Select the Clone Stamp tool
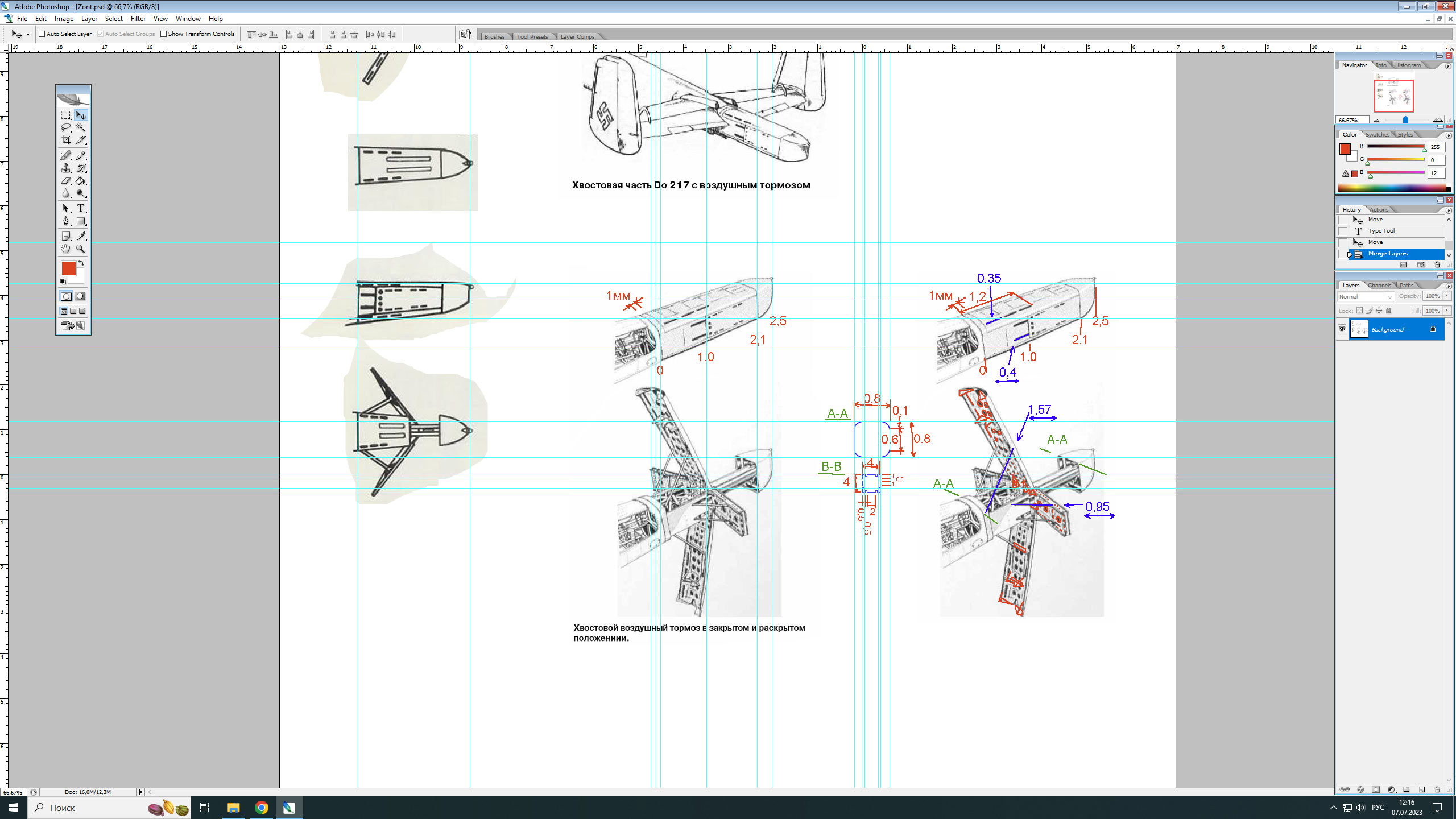The width and height of the screenshot is (1456, 819). coord(66,168)
